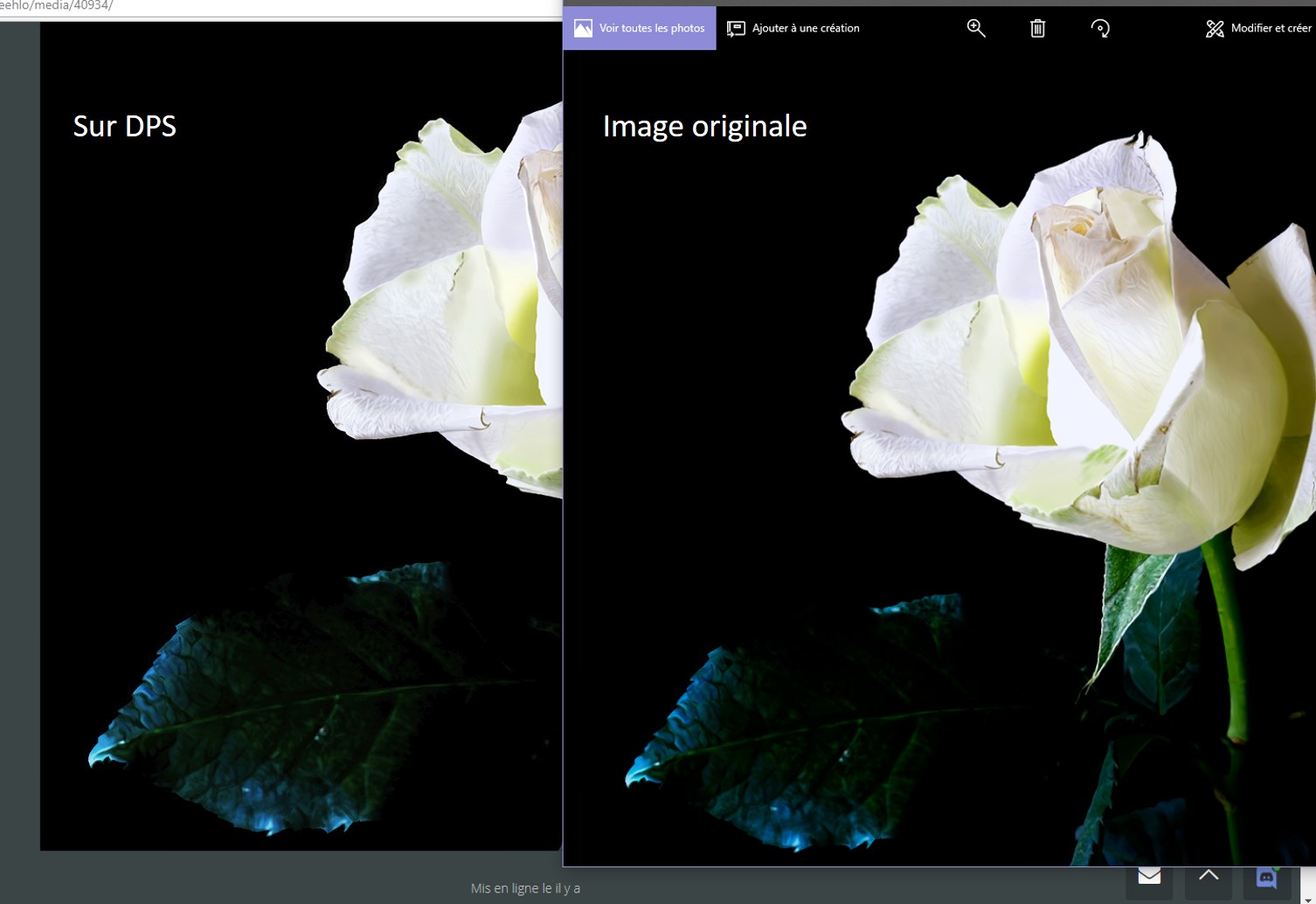Image resolution: width=1316 pixels, height=904 pixels.
Task: Click the scissors-and-pencil edit icon
Action: pos(1215,28)
